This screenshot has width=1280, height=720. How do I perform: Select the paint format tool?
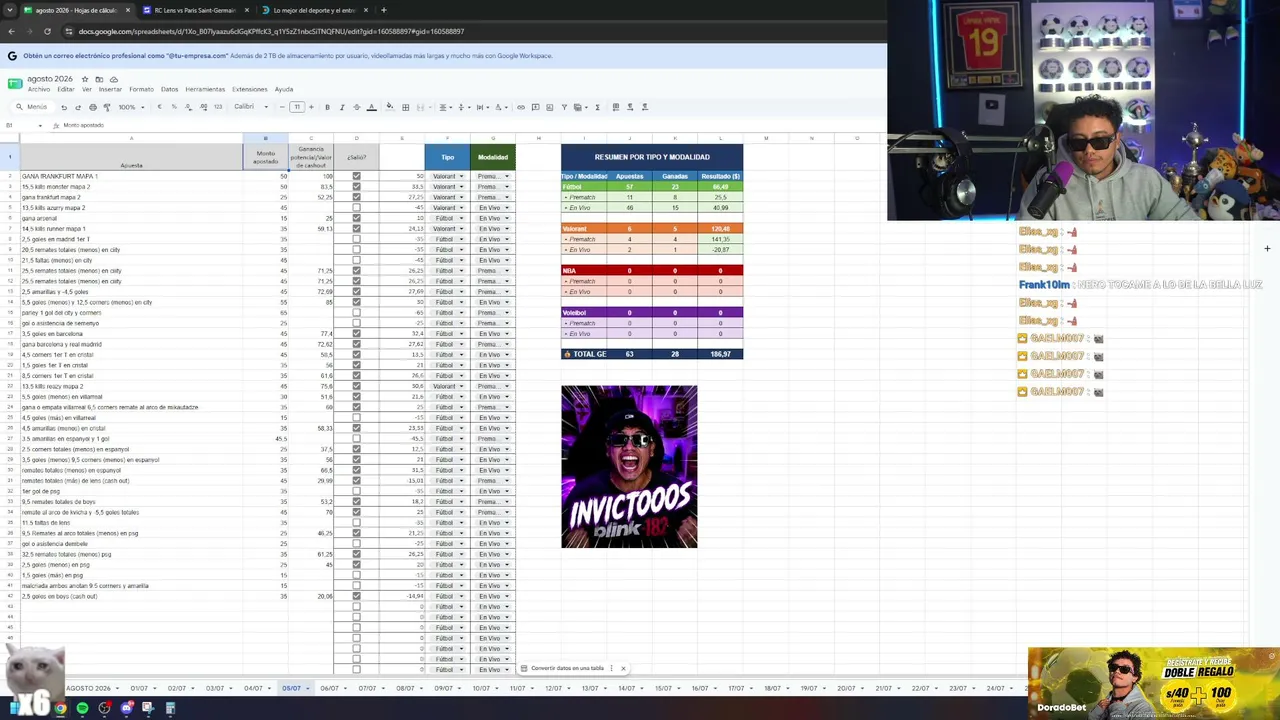pos(107,107)
